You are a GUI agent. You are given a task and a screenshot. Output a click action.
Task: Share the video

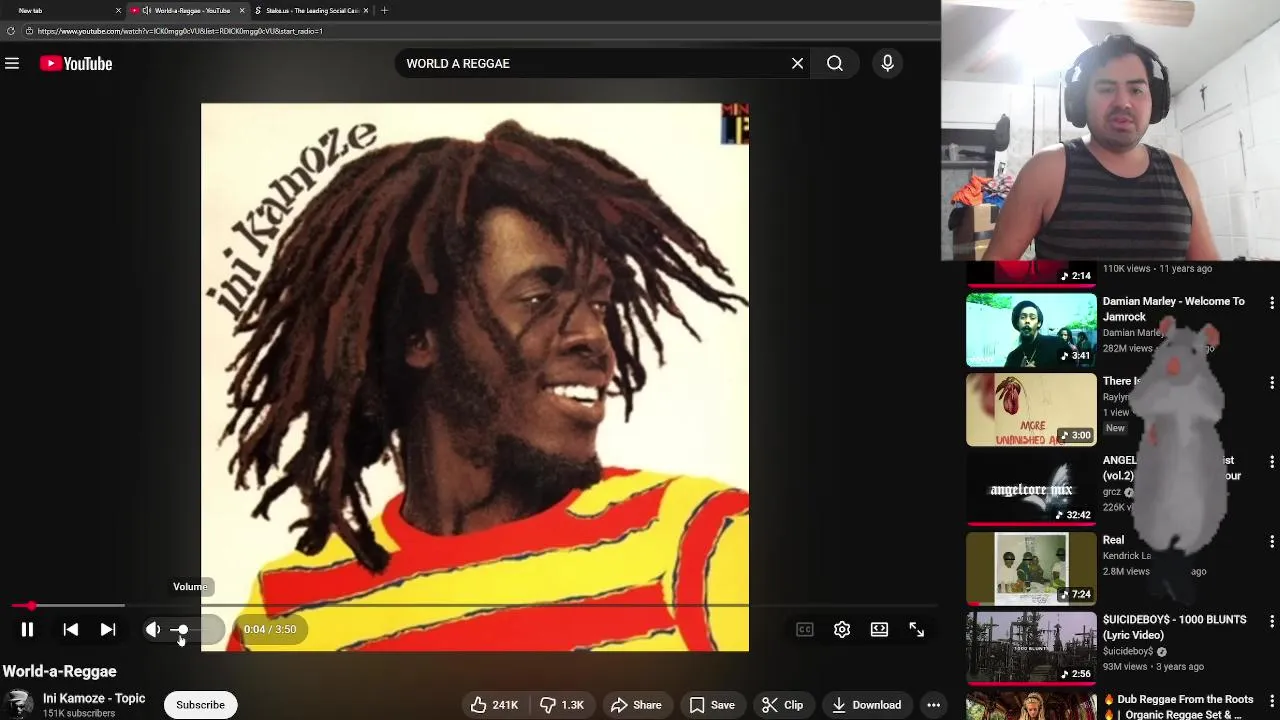[636, 705]
